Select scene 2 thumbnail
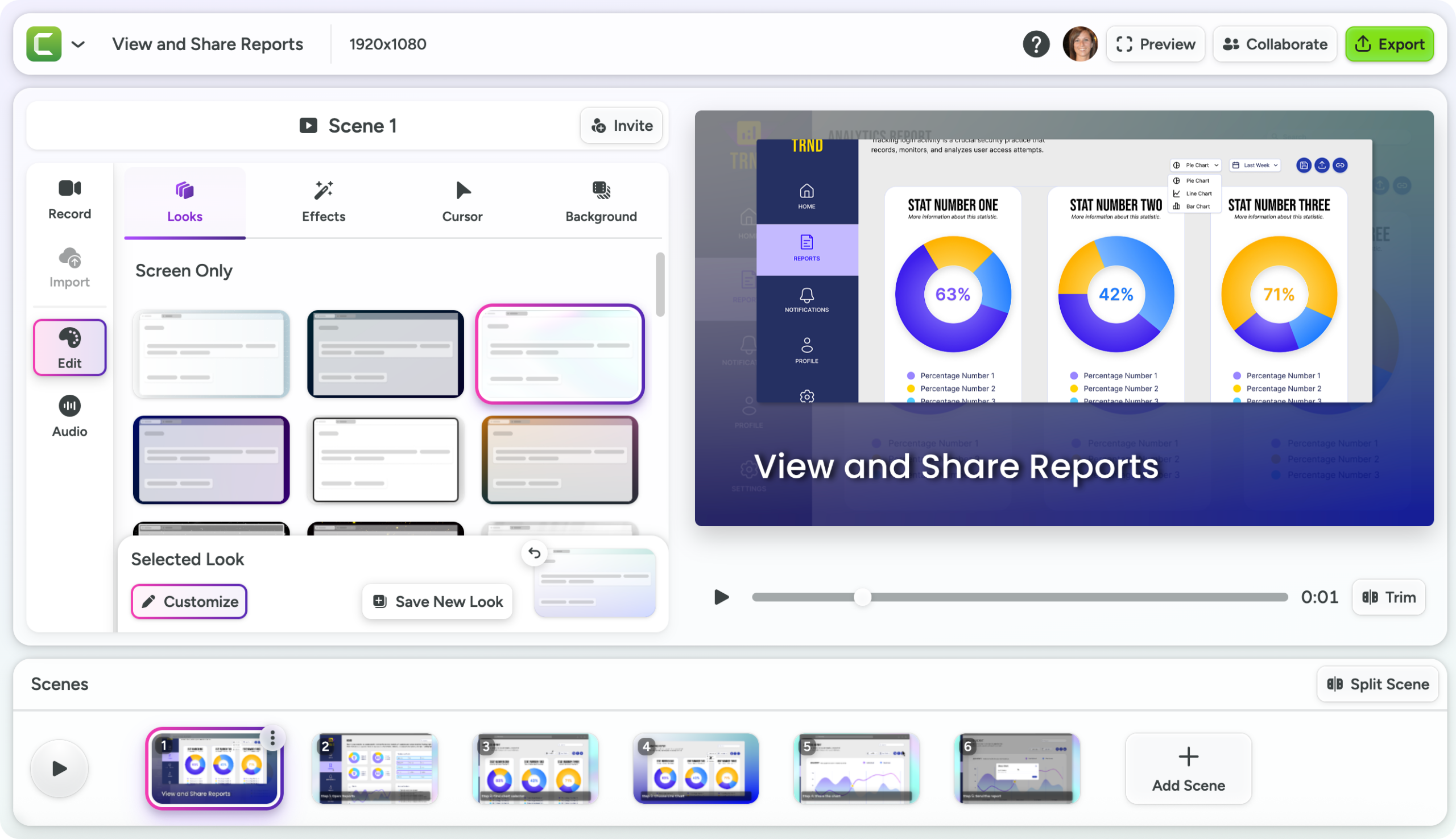1456x839 pixels. point(375,768)
